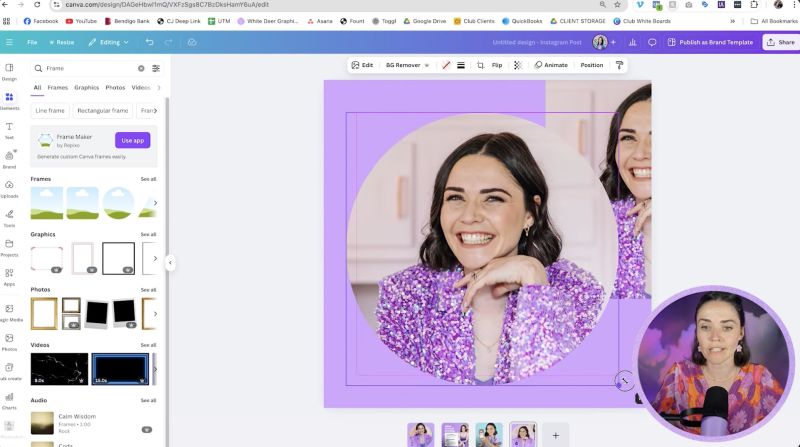Image resolution: width=800 pixels, height=447 pixels.
Task: Bookmark page with star icon
Action: tap(617, 5)
